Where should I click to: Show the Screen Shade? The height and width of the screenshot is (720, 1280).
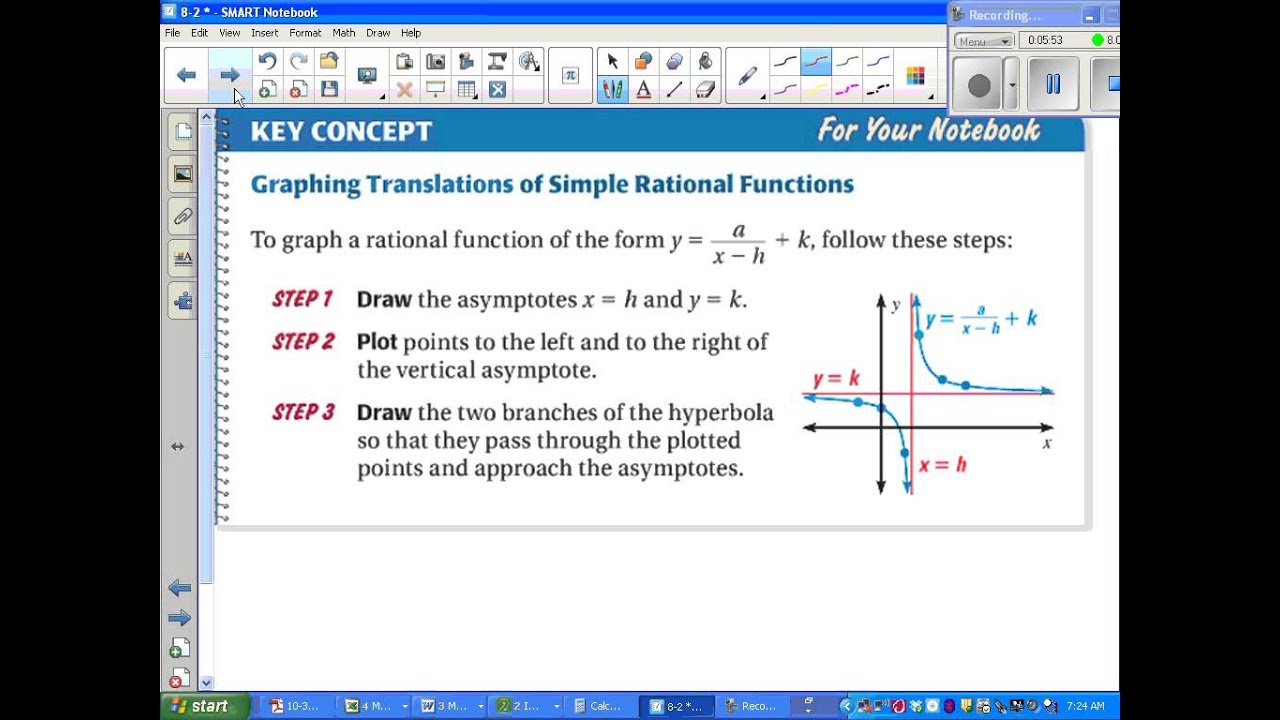(x=435, y=90)
